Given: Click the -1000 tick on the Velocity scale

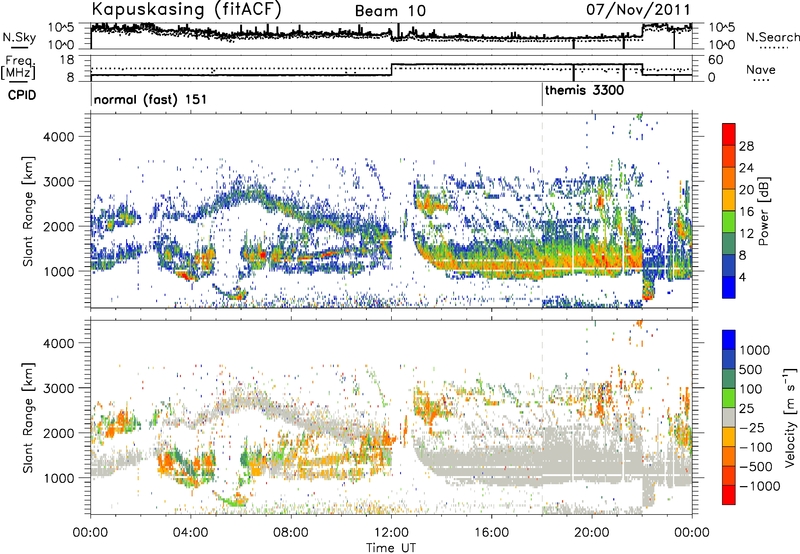Looking at the screenshot, I should pos(759,486).
